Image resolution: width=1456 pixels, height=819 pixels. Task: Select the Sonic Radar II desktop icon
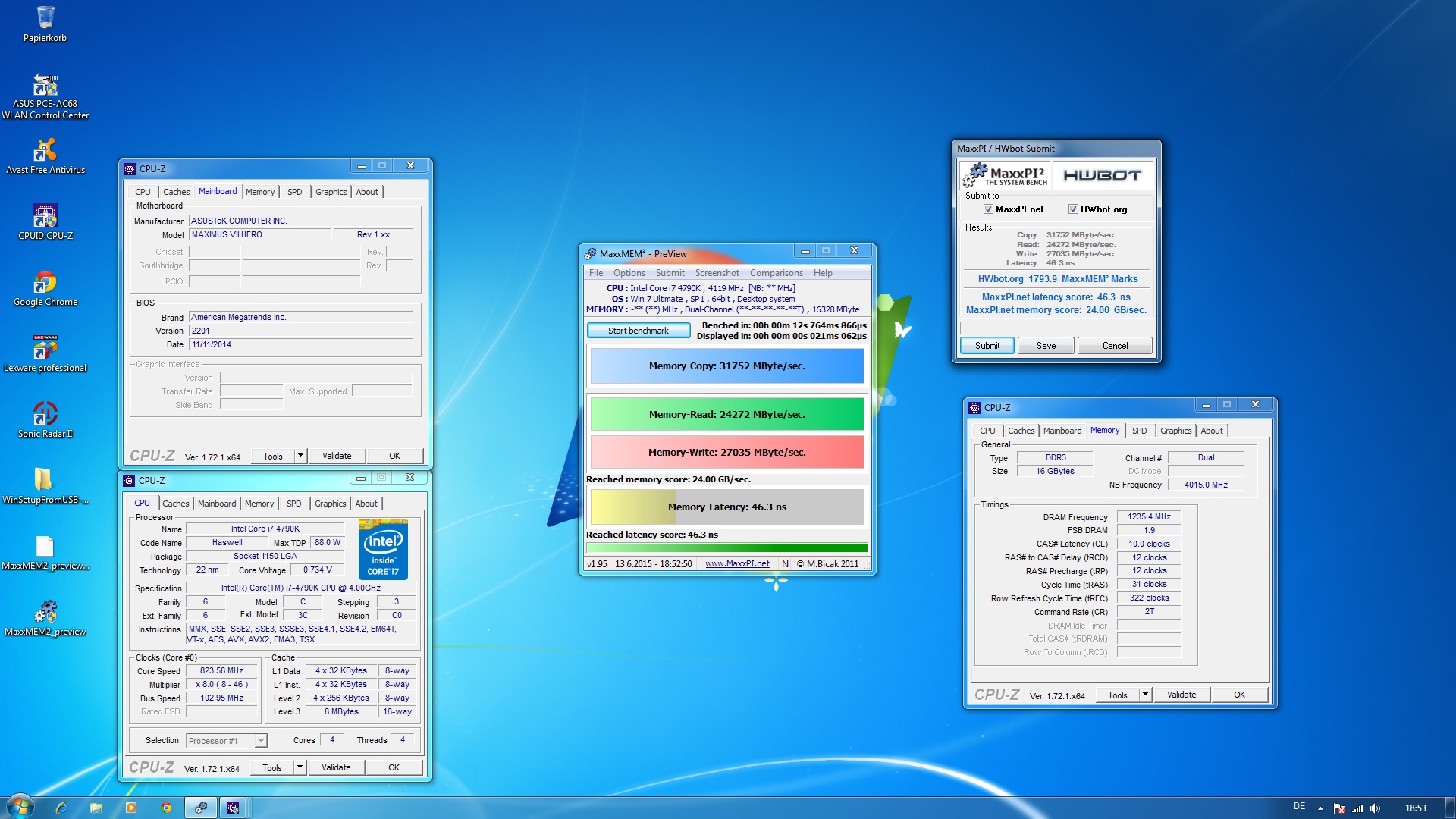(x=45, y=420)
